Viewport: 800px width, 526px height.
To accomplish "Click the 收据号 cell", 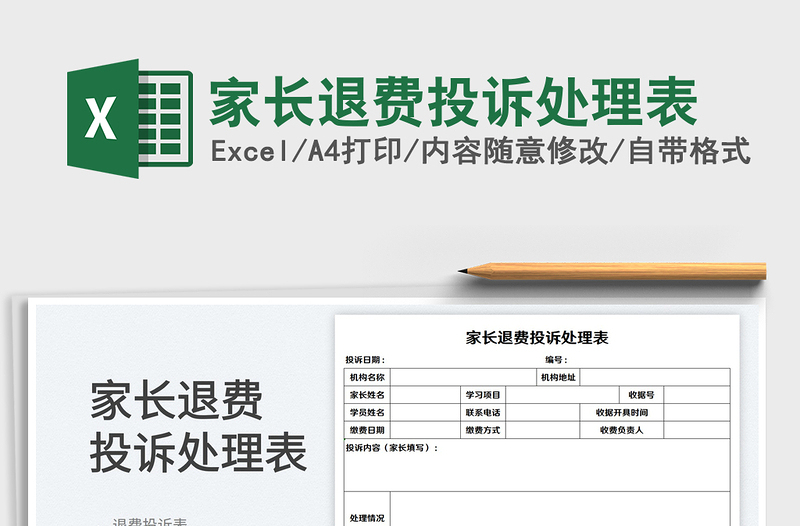I will click(642, 395).
